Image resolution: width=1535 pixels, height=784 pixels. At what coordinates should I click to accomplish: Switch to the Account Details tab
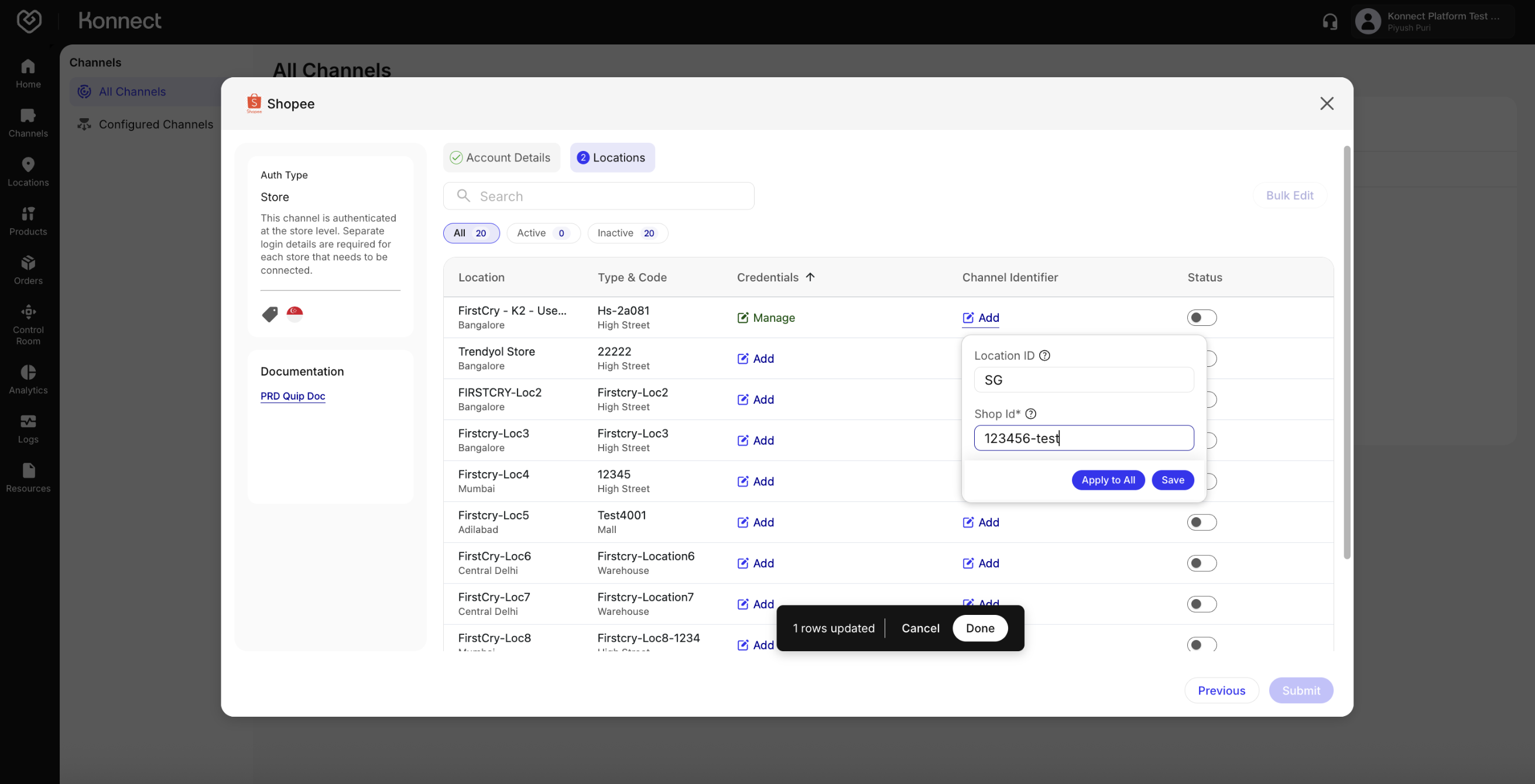click(x=501, y=158)
